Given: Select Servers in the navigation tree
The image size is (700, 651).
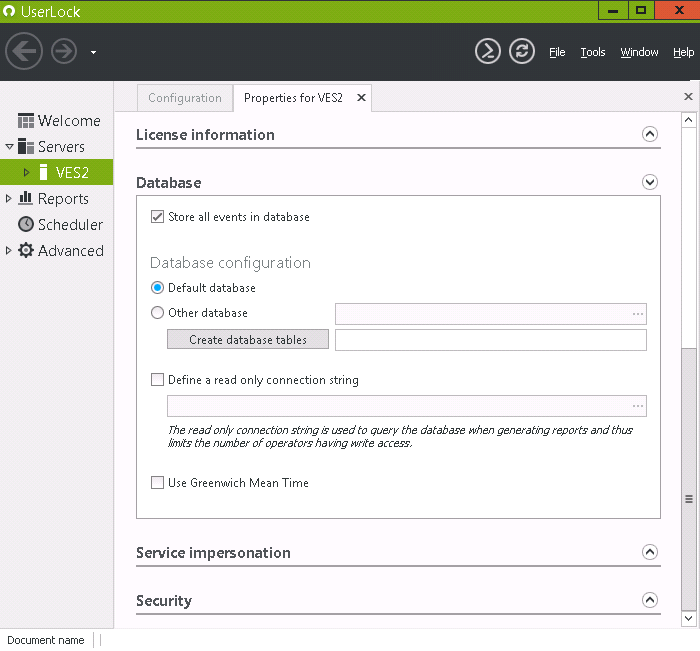Looking at the screenshot, I should click(x=61, y=146).
